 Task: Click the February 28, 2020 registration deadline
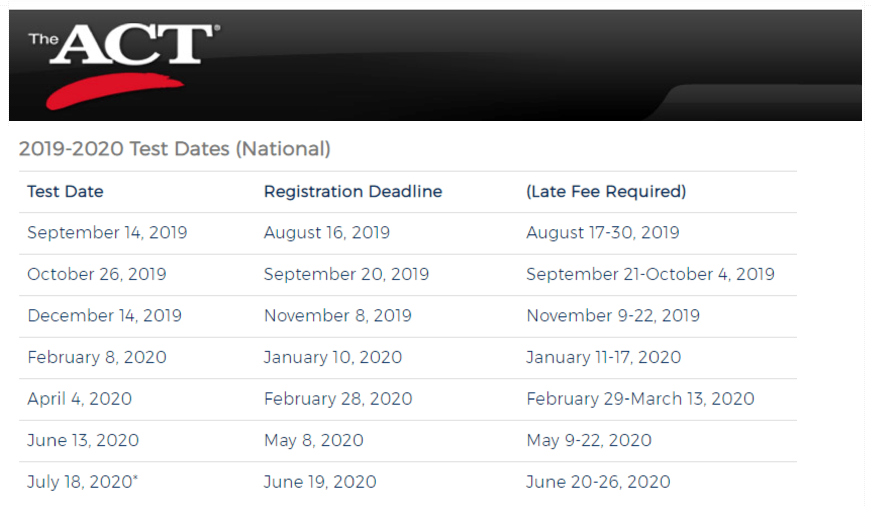pos(338,399)
